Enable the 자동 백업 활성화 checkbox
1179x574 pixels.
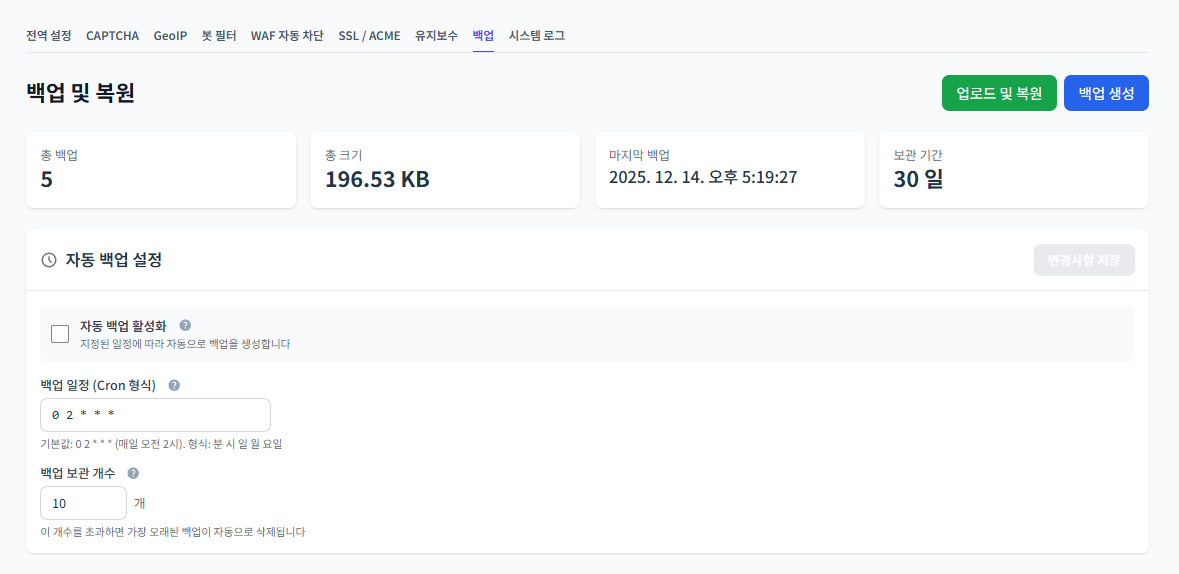pyautogui.click(x=60, y=334)
